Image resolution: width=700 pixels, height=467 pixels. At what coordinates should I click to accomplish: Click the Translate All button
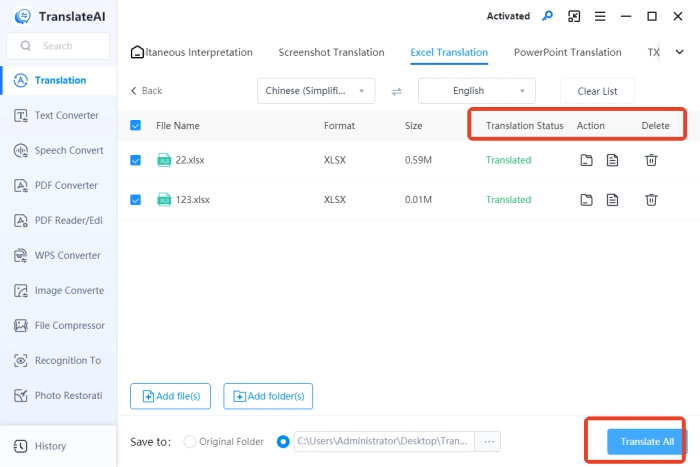click(647, 441)
